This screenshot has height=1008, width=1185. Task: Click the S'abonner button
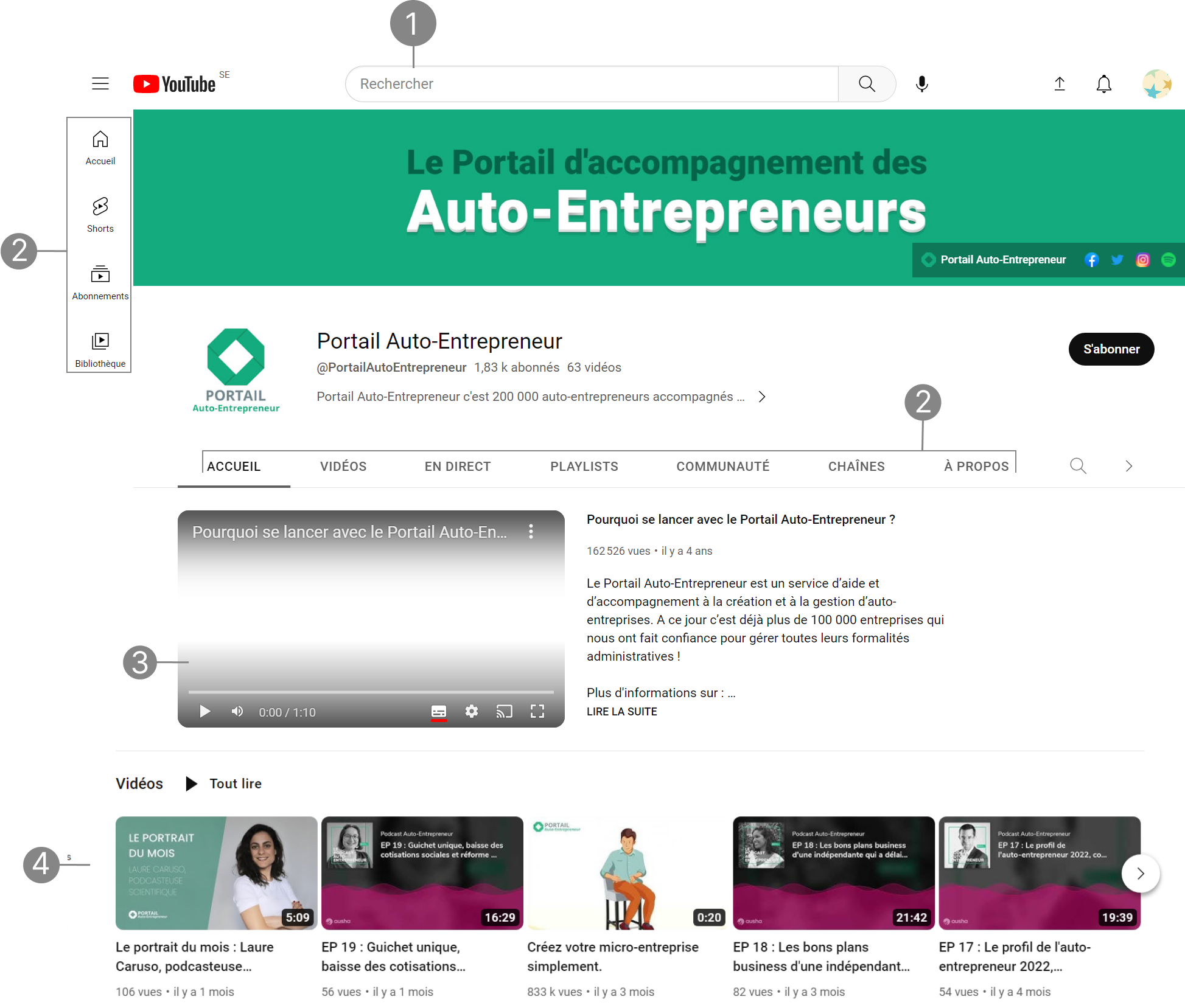click(x=1111, y=349)
